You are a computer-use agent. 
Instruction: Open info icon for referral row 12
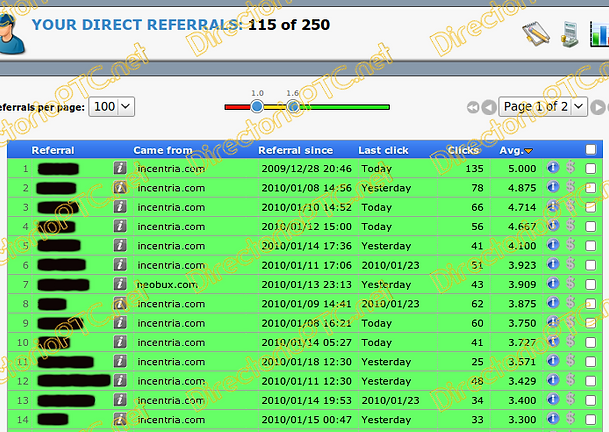[x=120, y=380]
